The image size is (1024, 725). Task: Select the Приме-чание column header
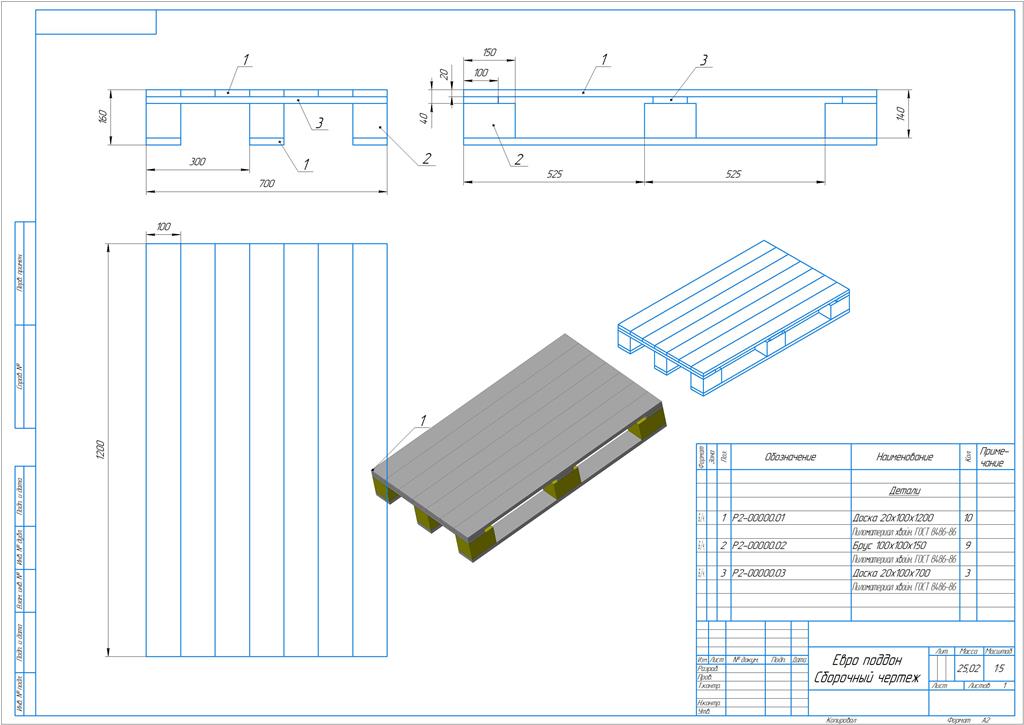coord(995,457)
